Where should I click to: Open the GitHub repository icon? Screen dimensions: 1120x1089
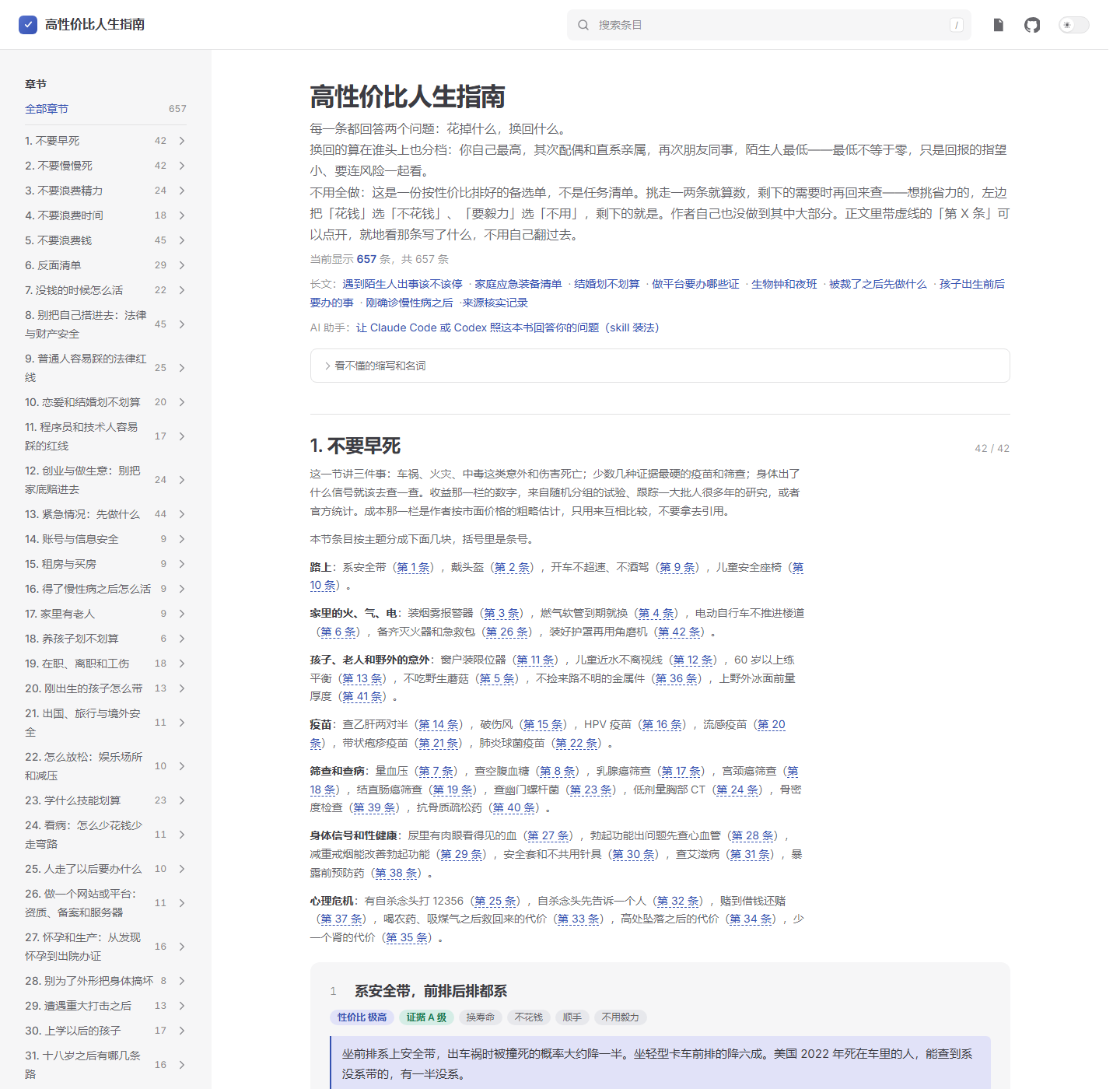click(x=1032, y=25)
